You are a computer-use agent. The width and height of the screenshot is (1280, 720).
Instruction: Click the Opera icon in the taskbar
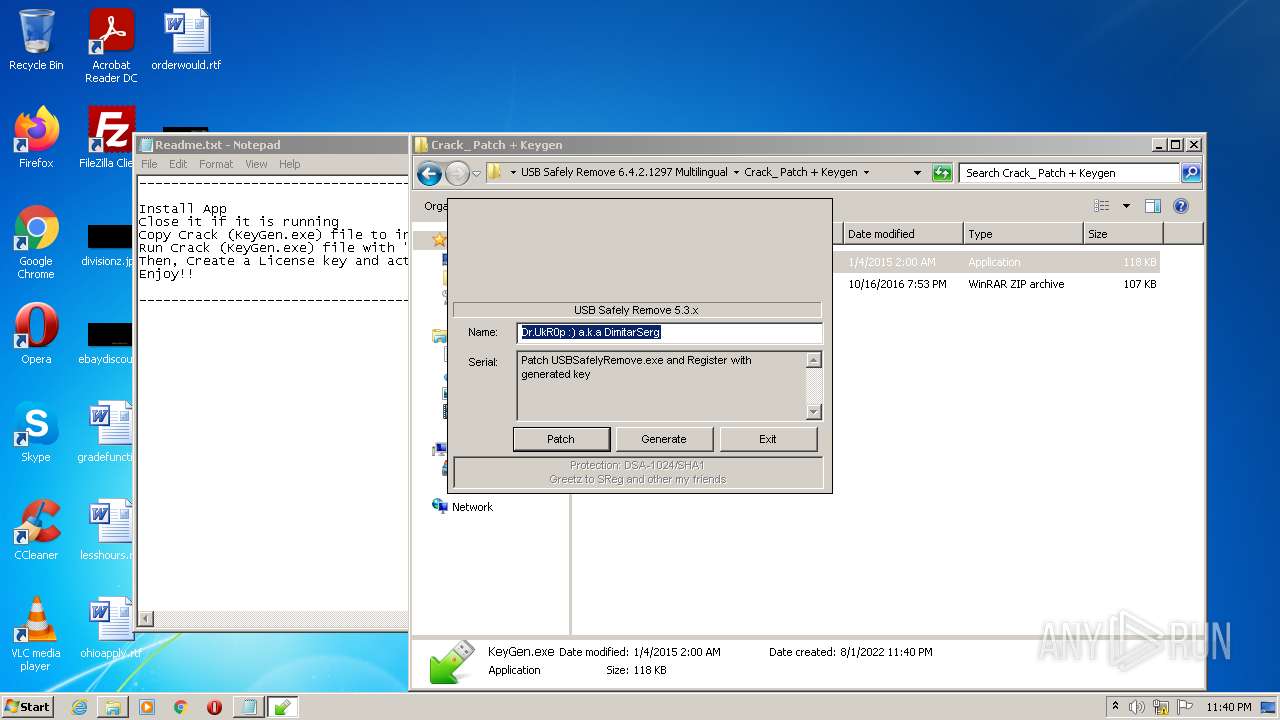214,707
